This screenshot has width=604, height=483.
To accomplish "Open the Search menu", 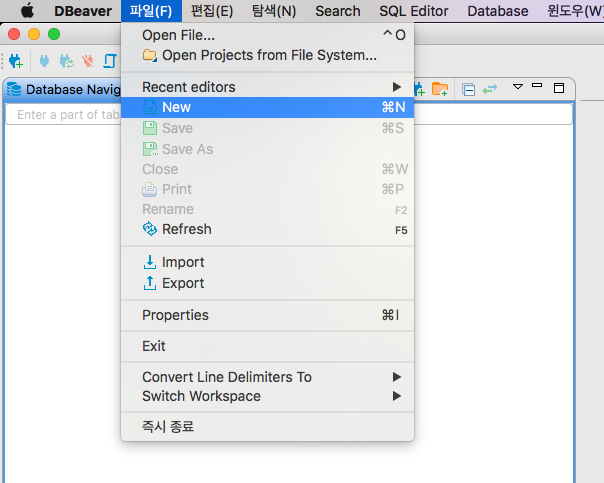I will [338, 11].
